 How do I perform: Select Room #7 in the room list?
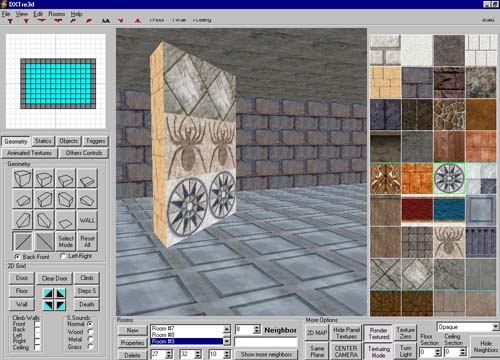click(187, 328)
